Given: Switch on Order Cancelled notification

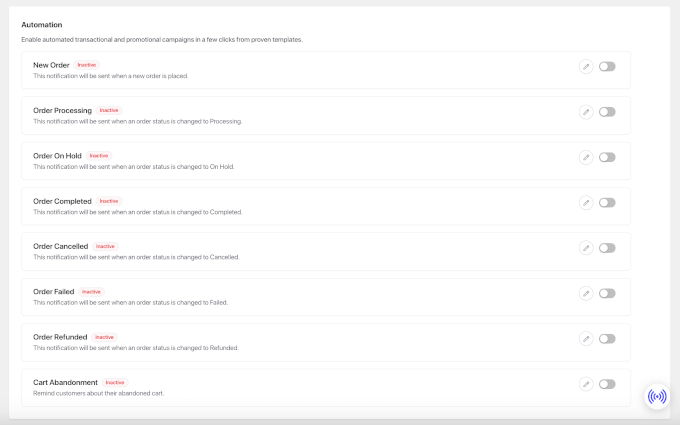Looking at the screenshot, I should pyautogui.click(x=607, y=248).
